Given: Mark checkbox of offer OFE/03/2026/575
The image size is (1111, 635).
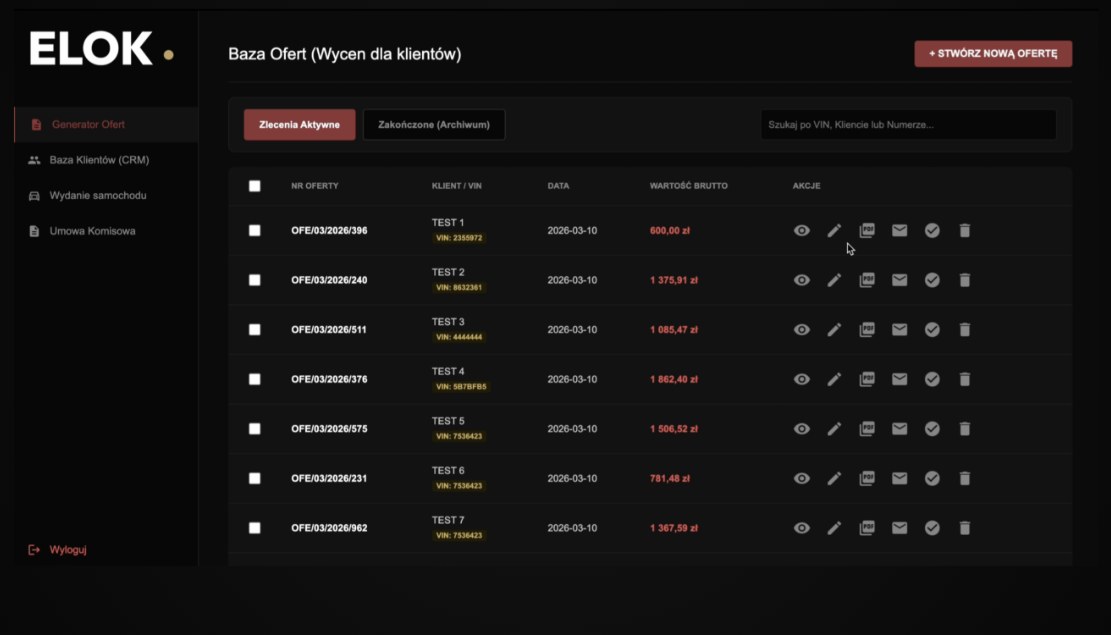Looking at the screenshot, I should [254, 429].
